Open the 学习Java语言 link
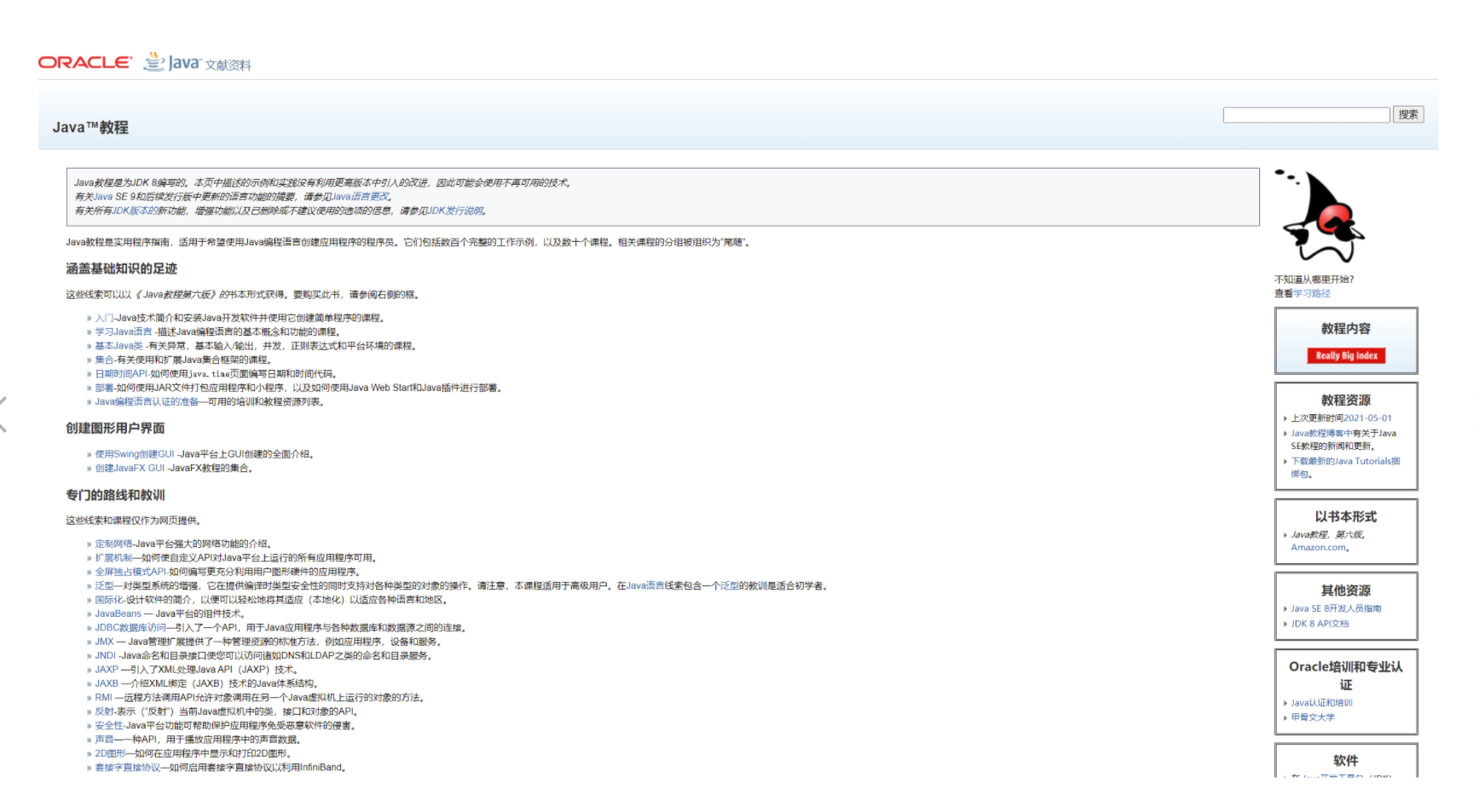Viewport: 1473px width, 812px height. click(x=124, y=332)
